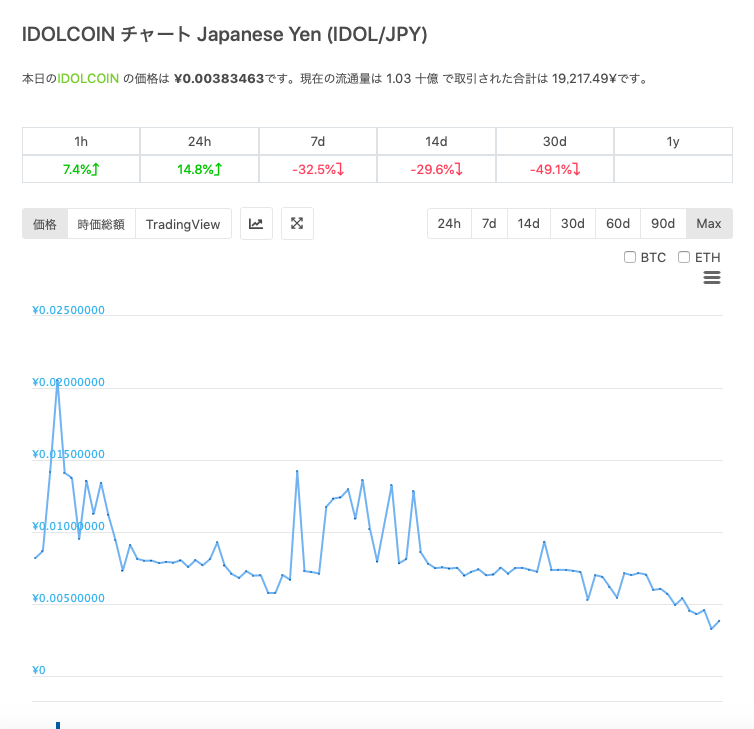Show the Max time range
The image size is (754, 729).
coord(709,223)
